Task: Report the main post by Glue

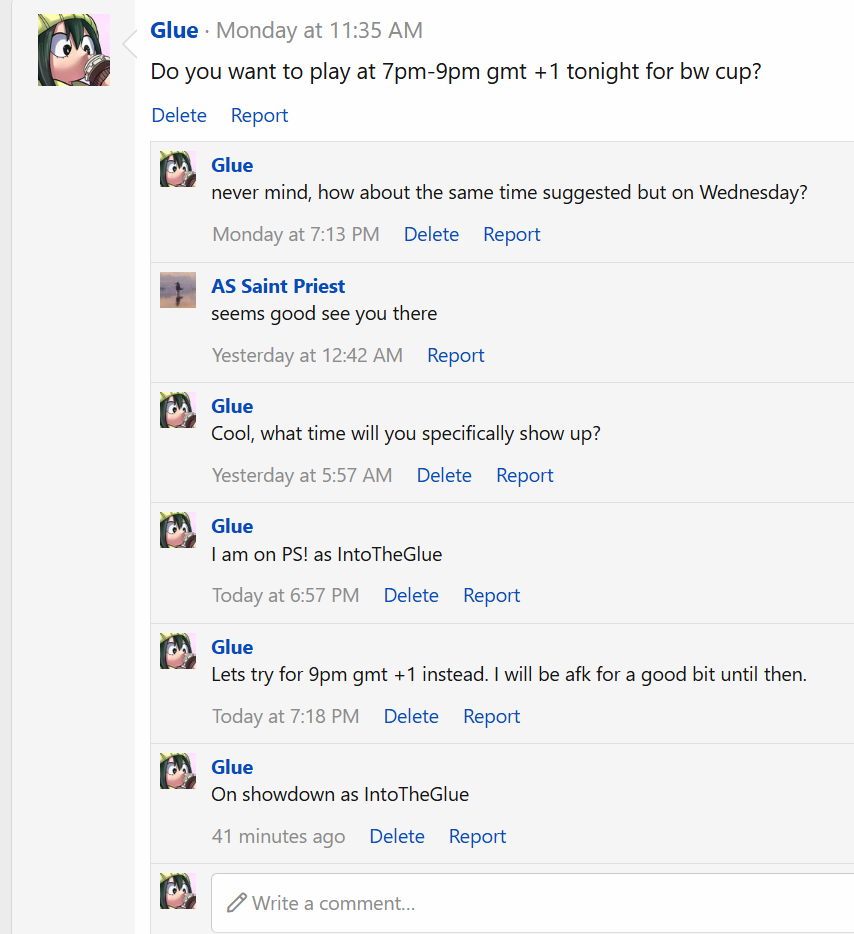Action: point(259,115)
